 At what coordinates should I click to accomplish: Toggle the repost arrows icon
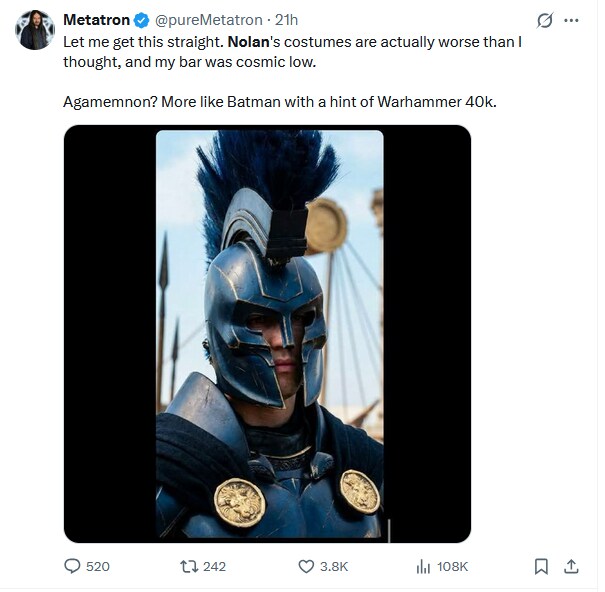tap(187, 566)
